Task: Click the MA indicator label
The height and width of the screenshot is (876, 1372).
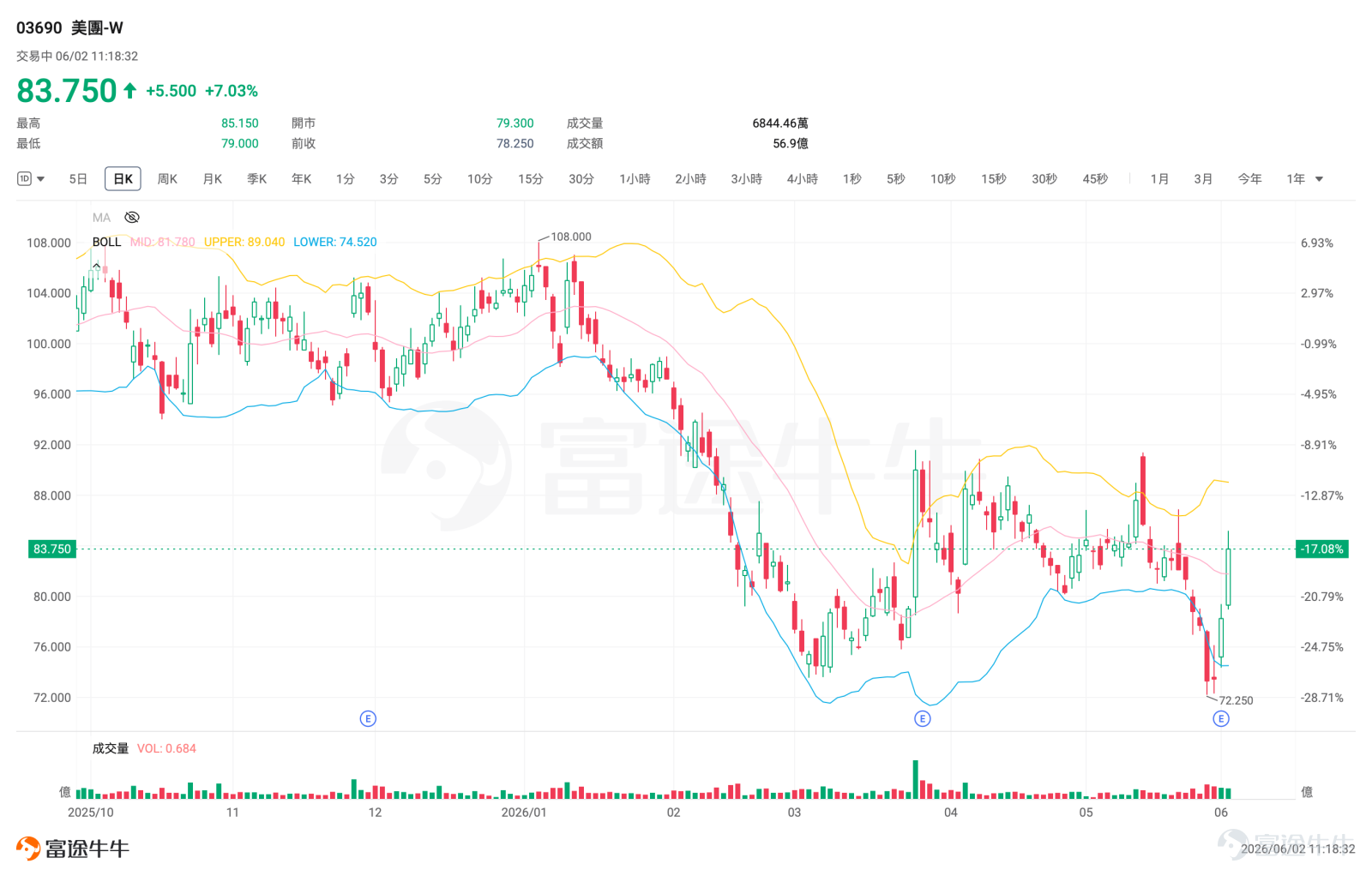Action: pos(101,218)
